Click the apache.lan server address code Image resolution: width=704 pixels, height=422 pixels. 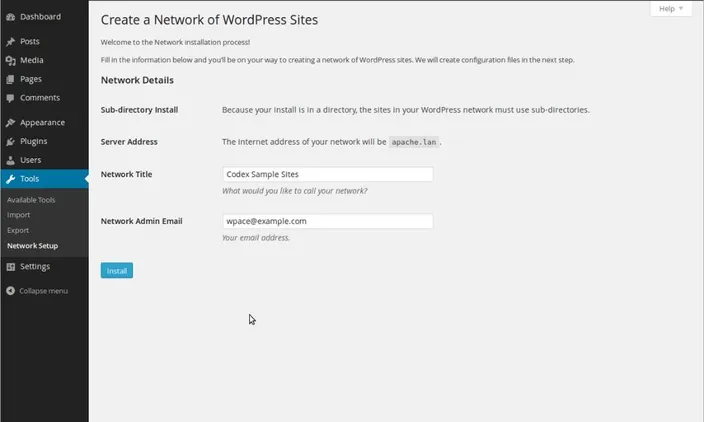414,142
